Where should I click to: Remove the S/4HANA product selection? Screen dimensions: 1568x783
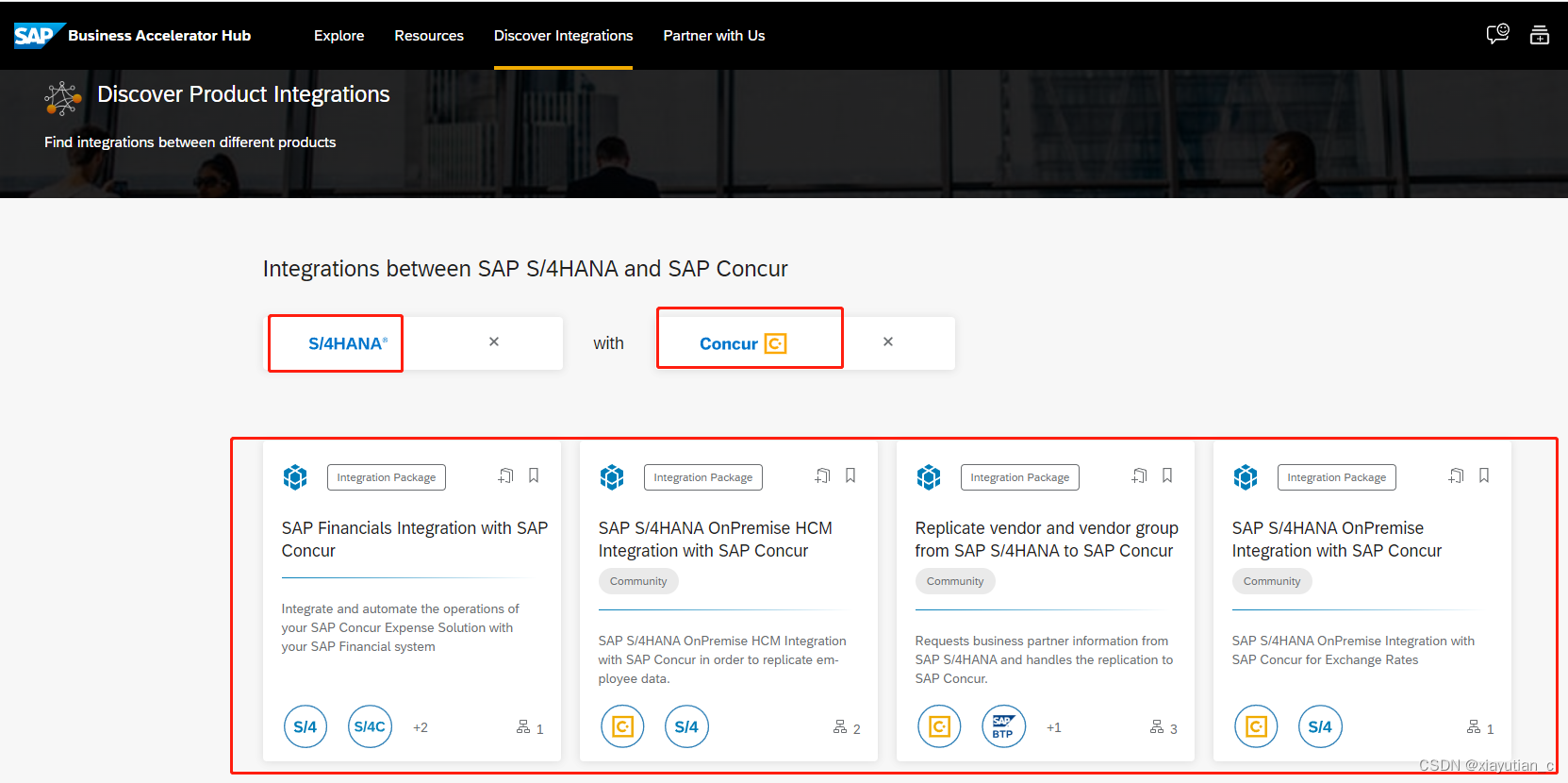494,342
